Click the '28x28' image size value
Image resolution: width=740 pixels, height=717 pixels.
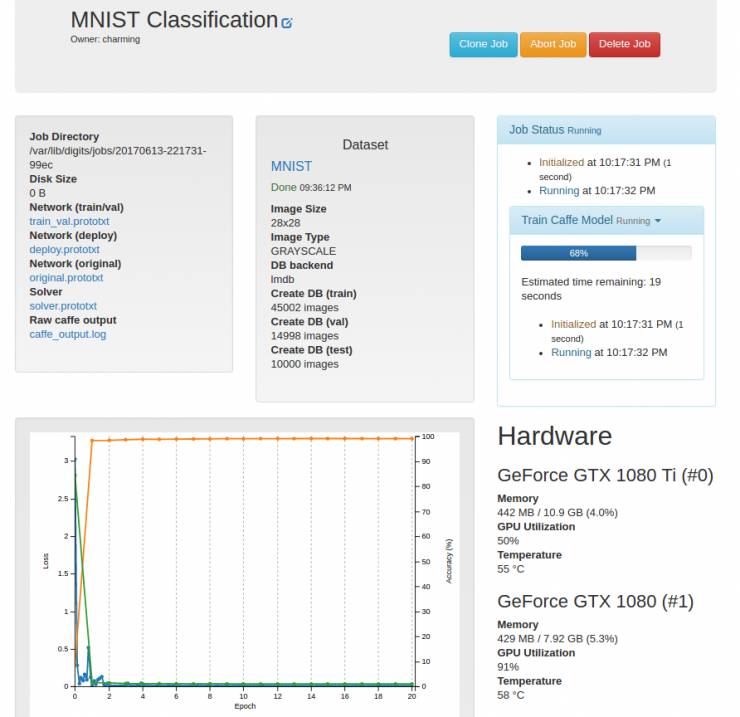coord(286,223)
